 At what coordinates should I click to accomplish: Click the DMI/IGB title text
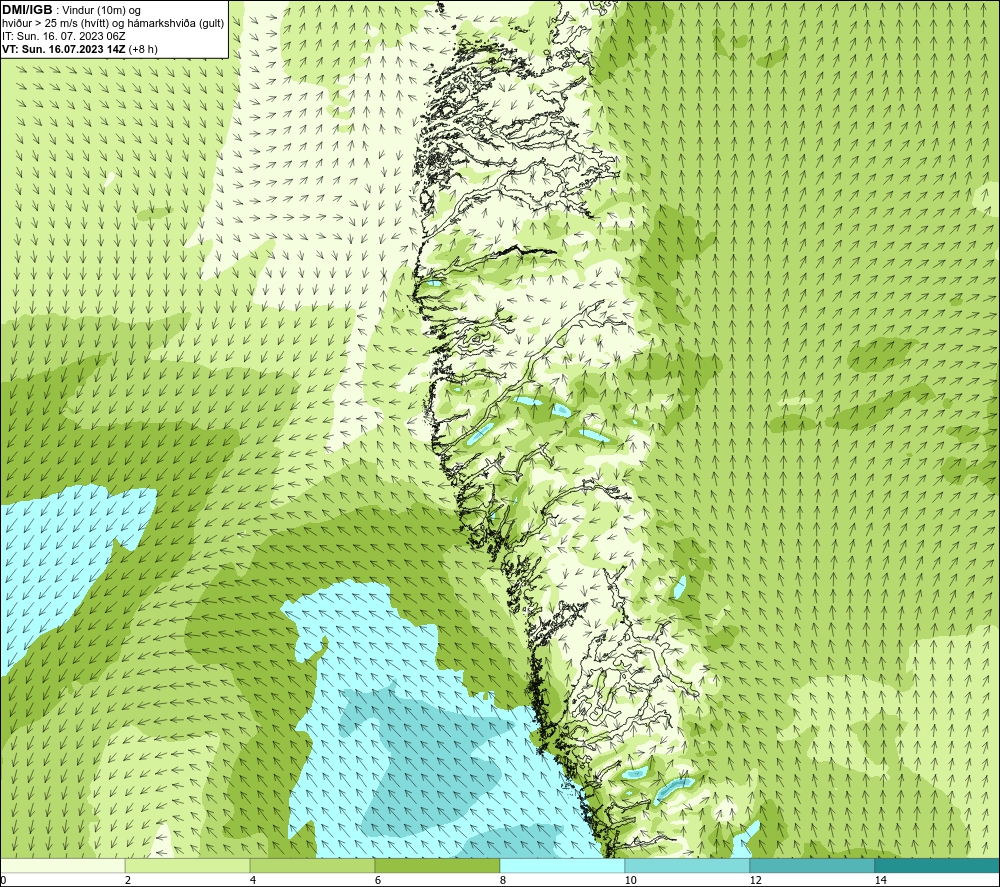(x=28, y=10)
